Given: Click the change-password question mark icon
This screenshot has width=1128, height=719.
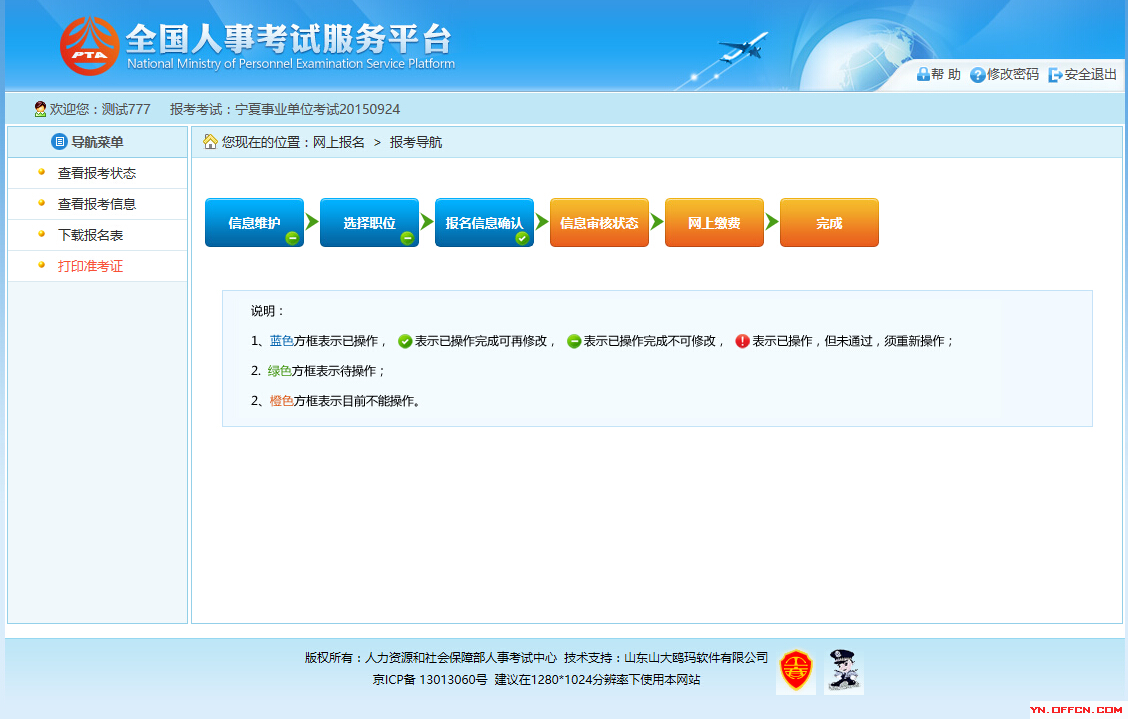Looking at the screenshot, I should (x=978, y=75).
